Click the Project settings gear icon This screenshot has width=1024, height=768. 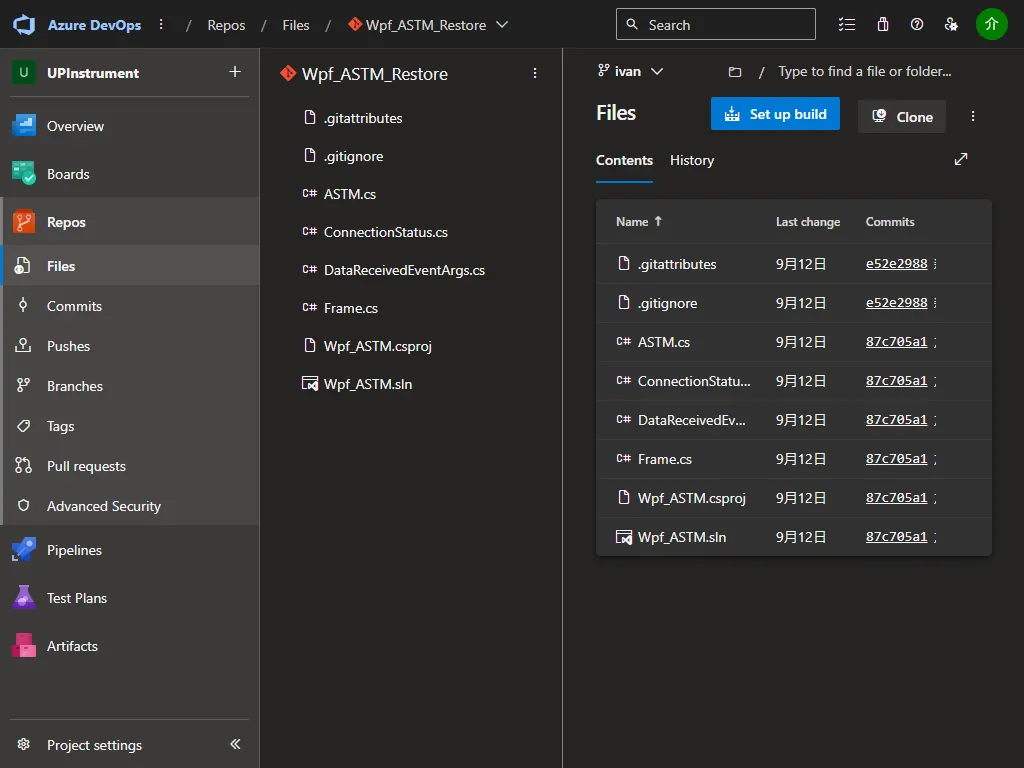click(24, 744)
